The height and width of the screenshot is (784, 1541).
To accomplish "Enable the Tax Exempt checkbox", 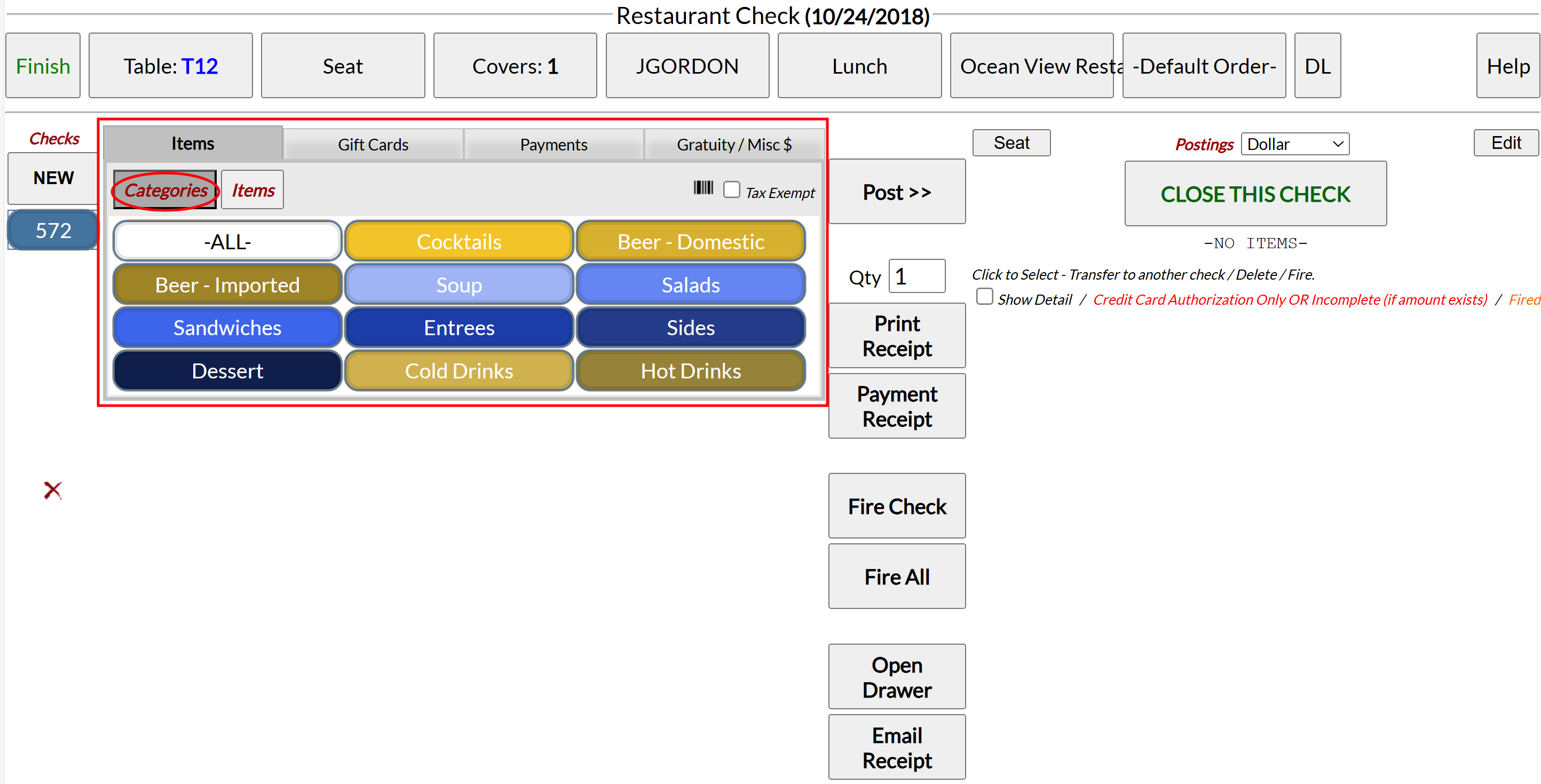I will [x=731, y=189].
